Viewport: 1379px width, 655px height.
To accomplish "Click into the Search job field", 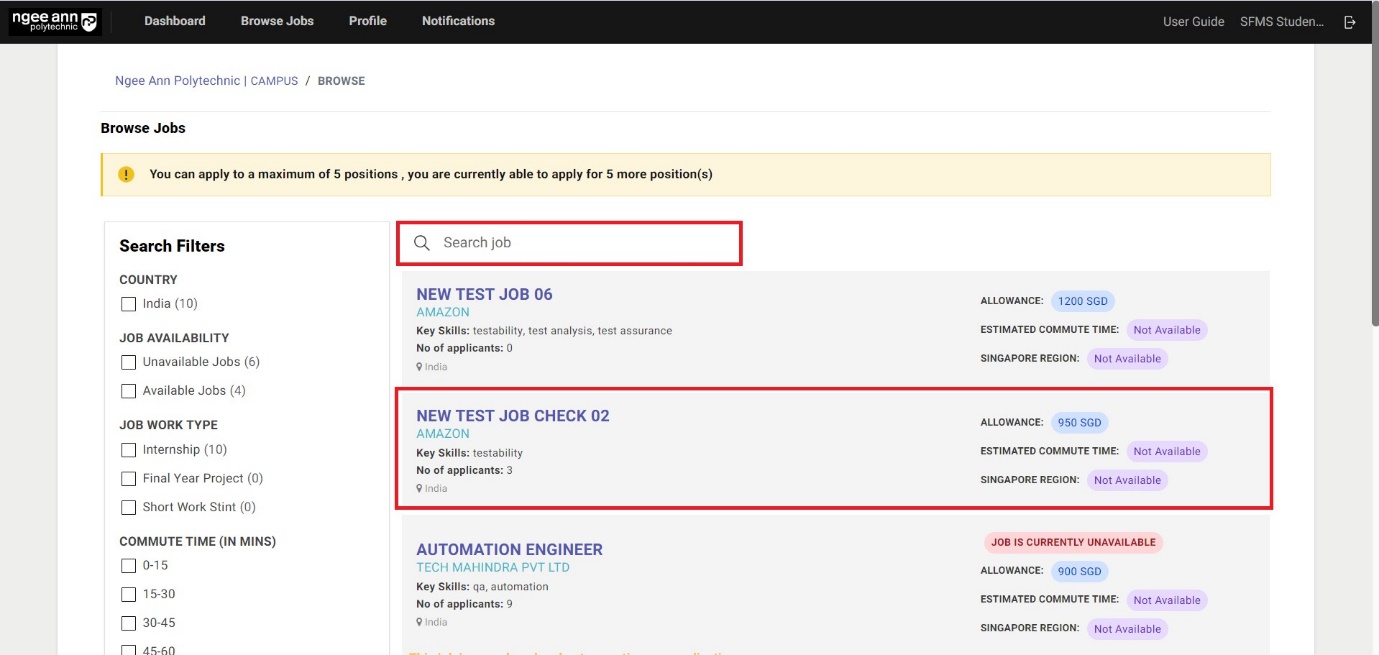I will click(580, 243).
